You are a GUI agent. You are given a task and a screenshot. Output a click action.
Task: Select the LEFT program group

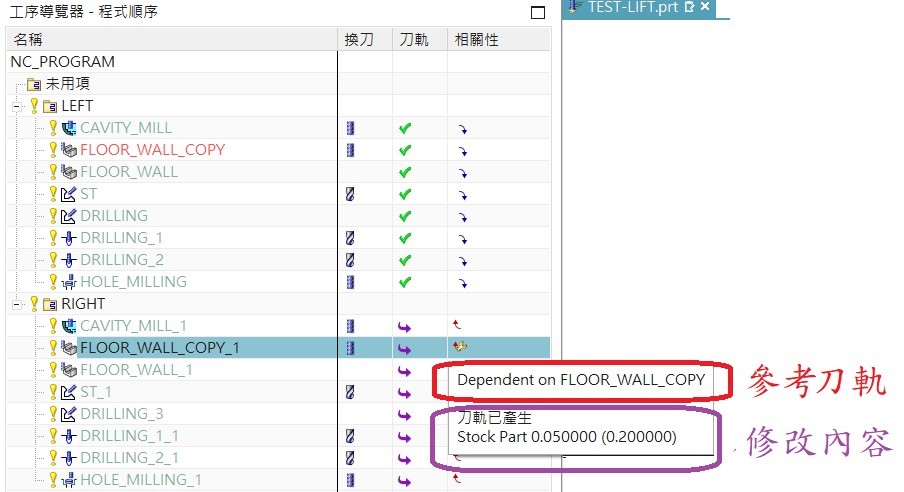point(77,106)
